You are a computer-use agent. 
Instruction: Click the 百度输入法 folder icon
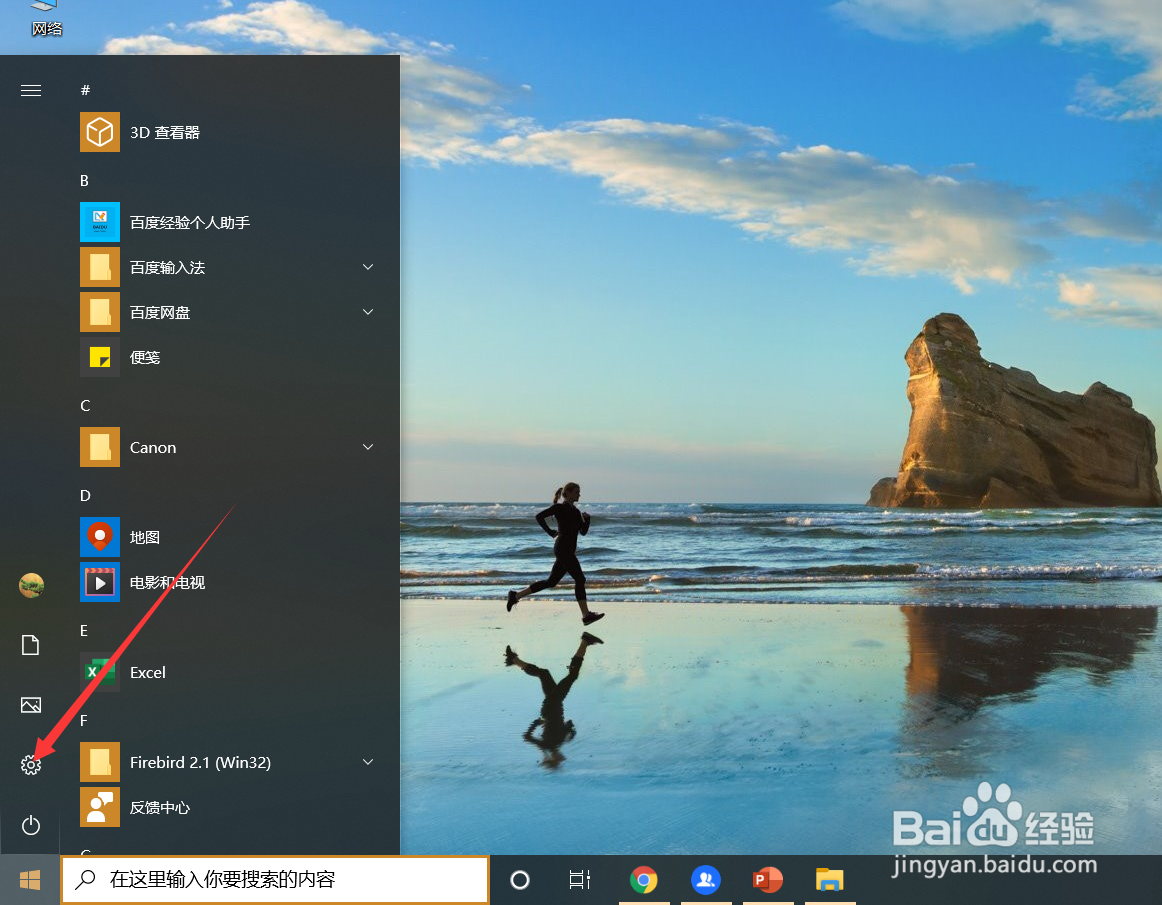tap(100, 267)
